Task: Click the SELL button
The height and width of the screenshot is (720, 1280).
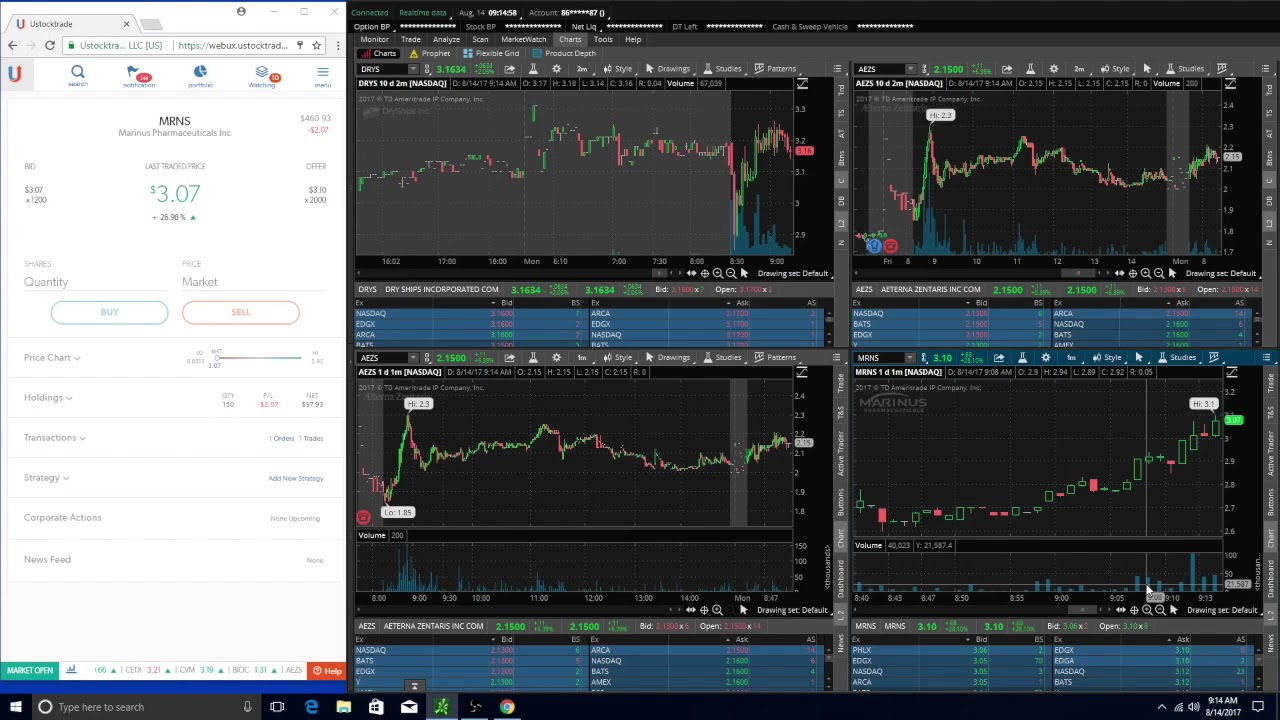Action: tap(240, 312)
